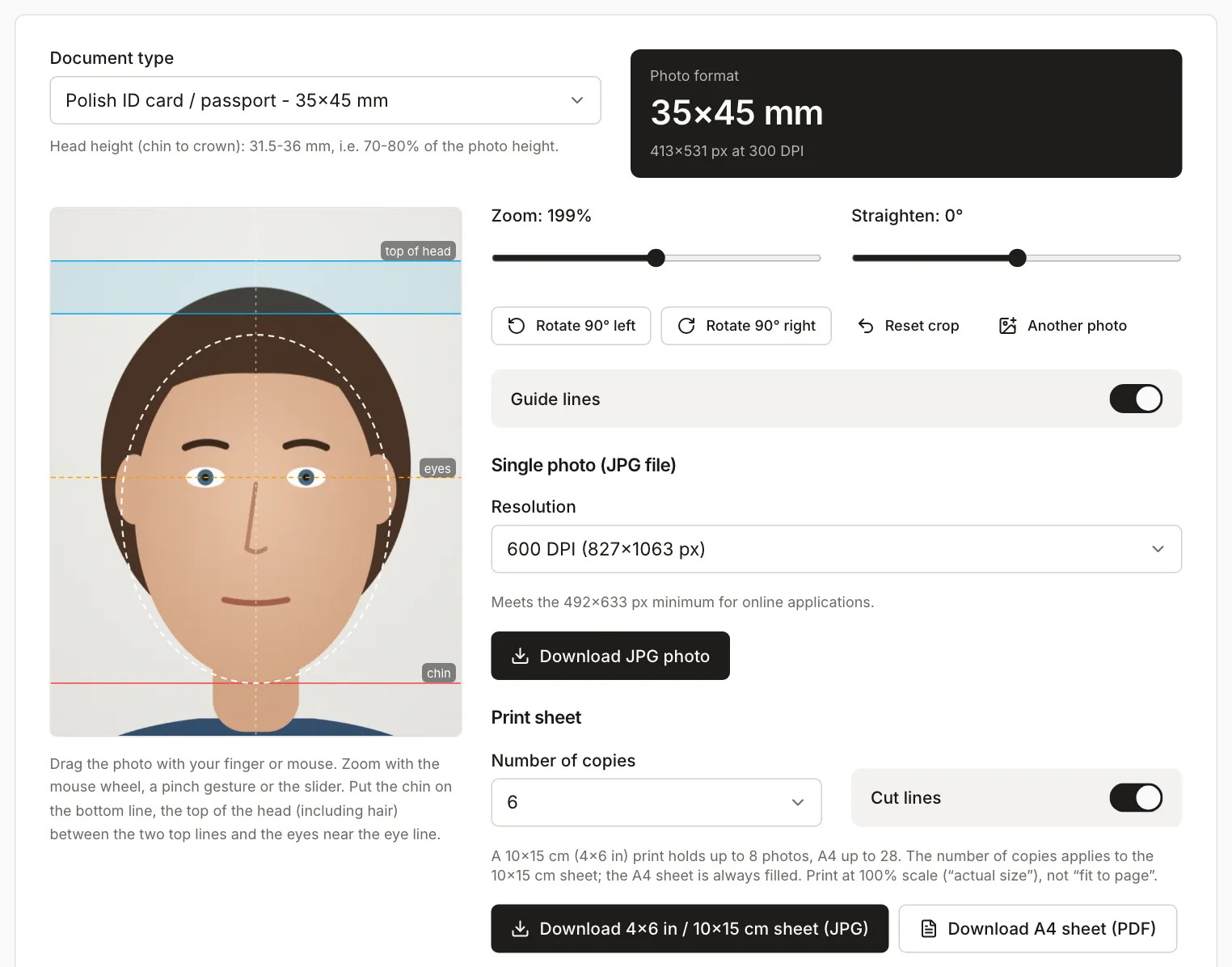The height and width of the screenshot is (967, 1232).
Task: Toggle the Guide lines switch off
Action: 1136,399
